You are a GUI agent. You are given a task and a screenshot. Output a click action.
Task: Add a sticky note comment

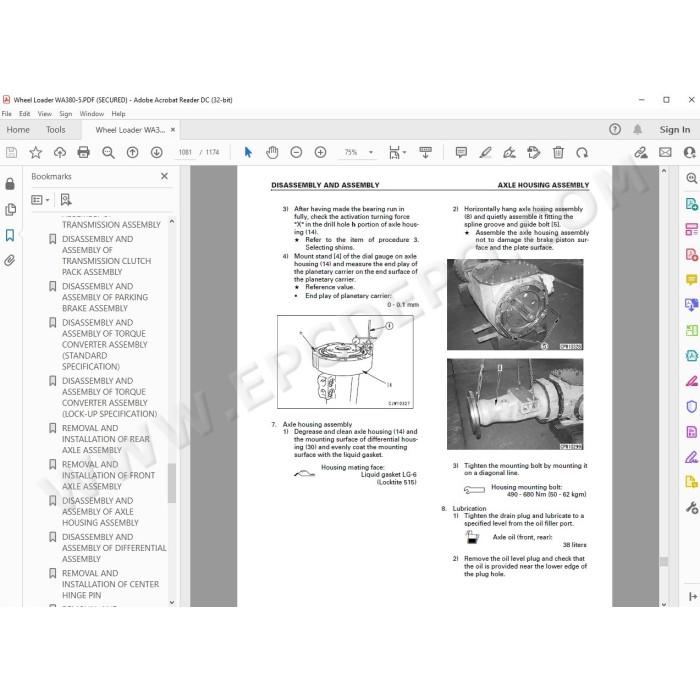click(461, 152)
